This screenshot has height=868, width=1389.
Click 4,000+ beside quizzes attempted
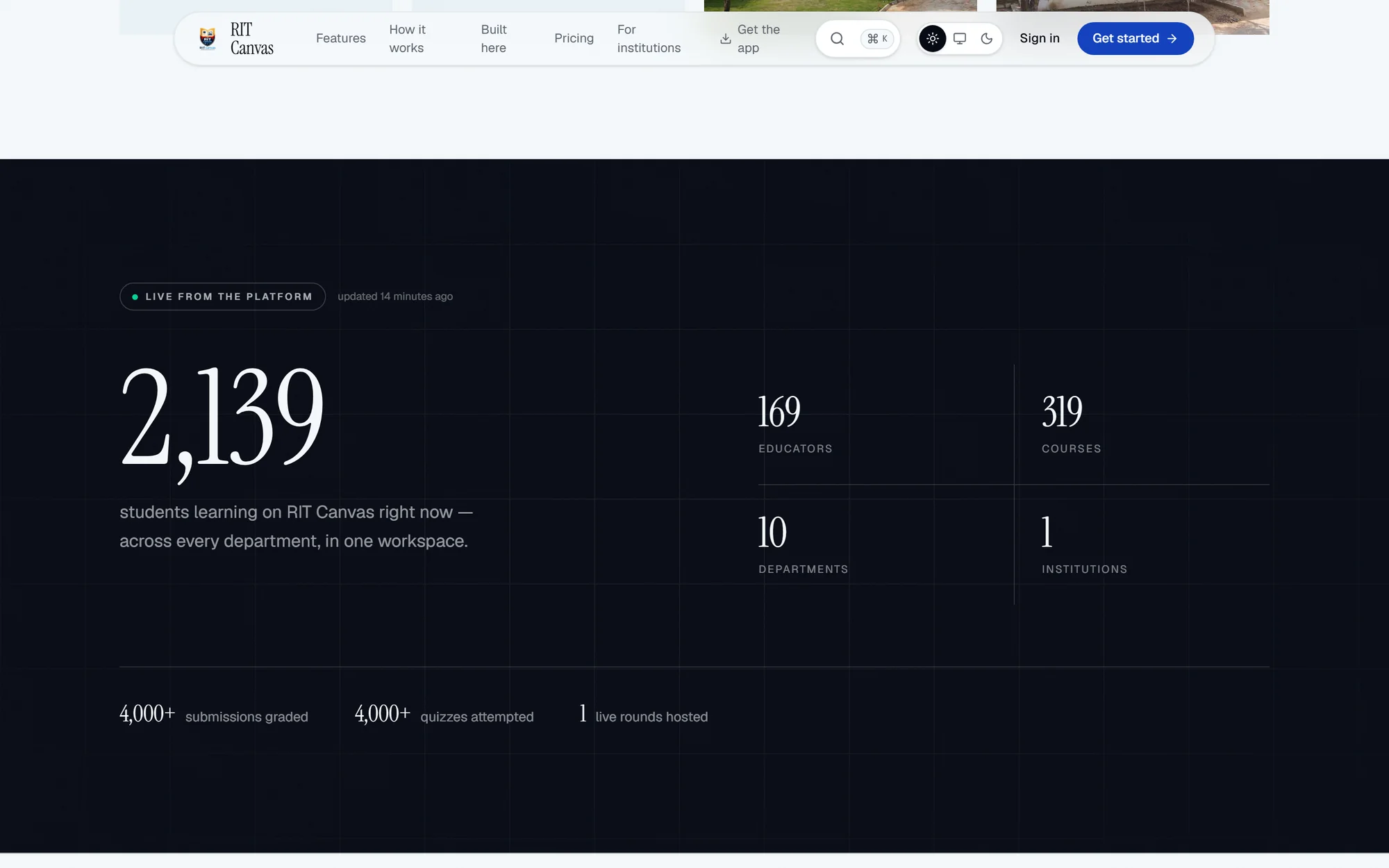(x=383, y=714)
